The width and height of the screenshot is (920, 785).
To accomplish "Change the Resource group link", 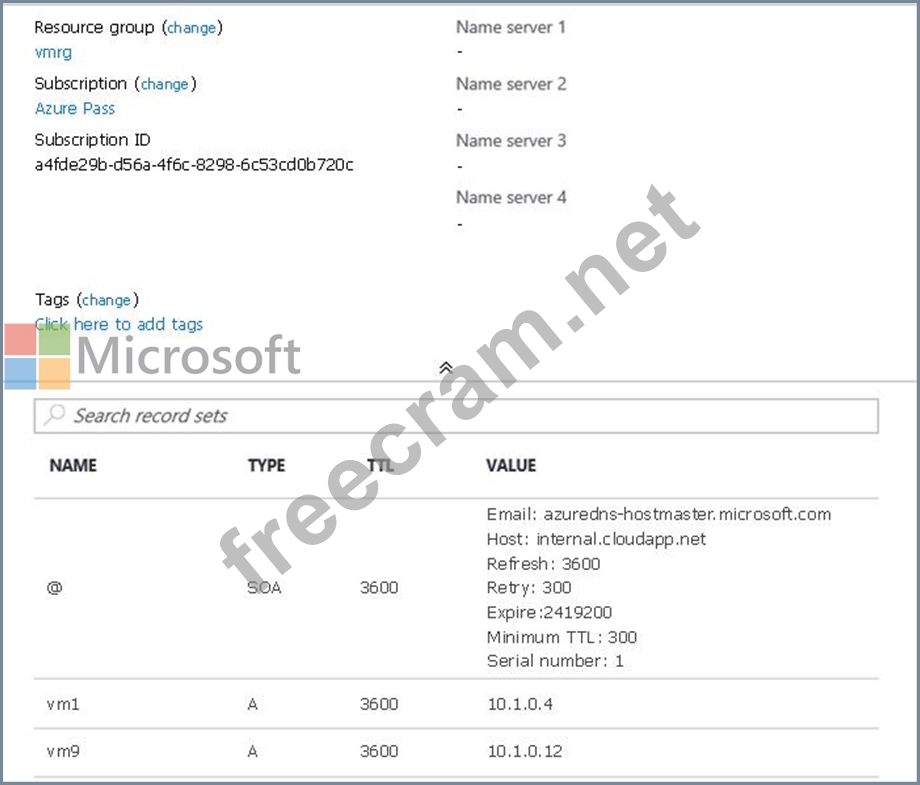I will (192, 28).
